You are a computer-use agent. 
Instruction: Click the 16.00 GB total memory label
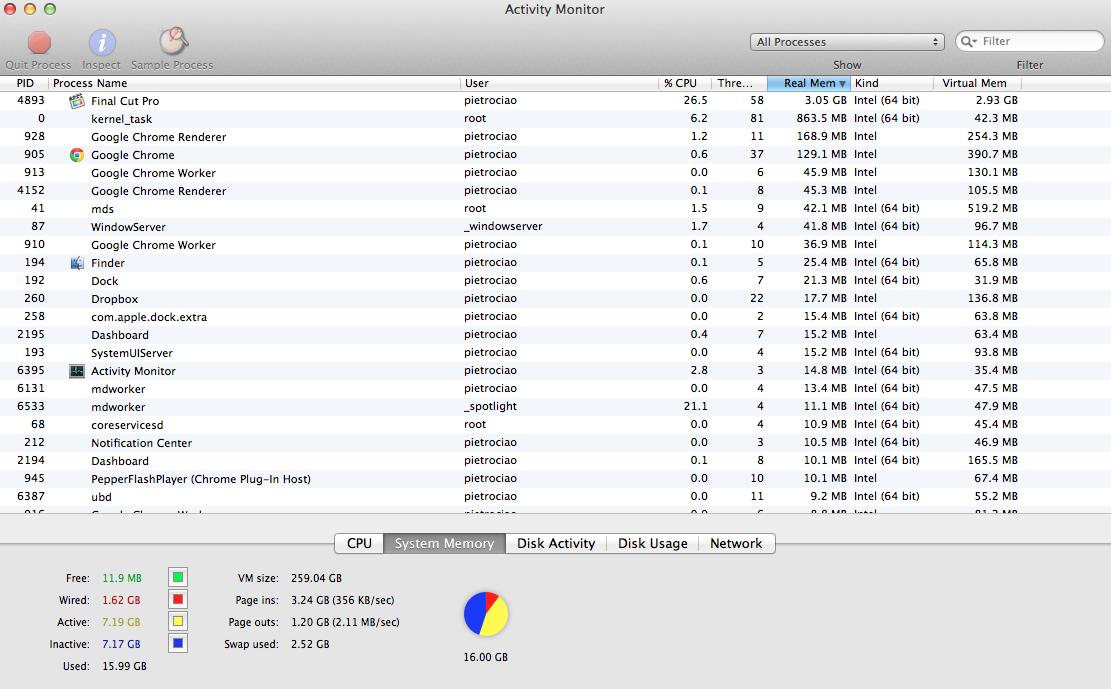(486, 657)
